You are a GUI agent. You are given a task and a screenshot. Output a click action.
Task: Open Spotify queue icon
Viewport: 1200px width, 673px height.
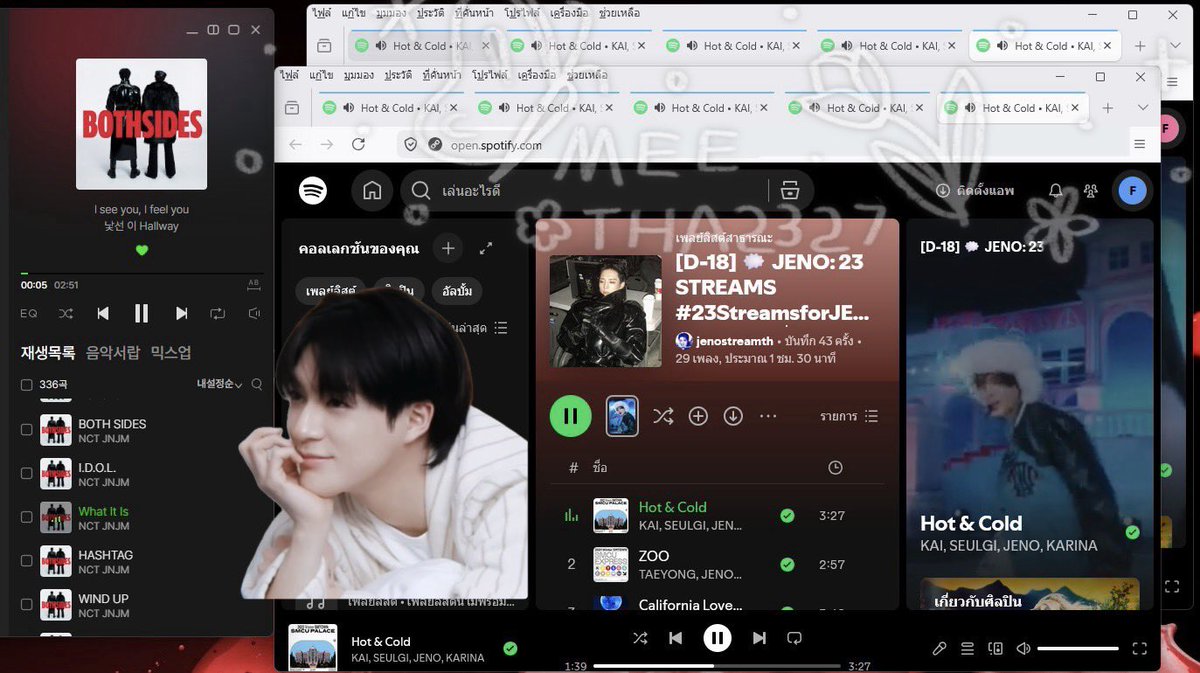(x=967, y=648)
